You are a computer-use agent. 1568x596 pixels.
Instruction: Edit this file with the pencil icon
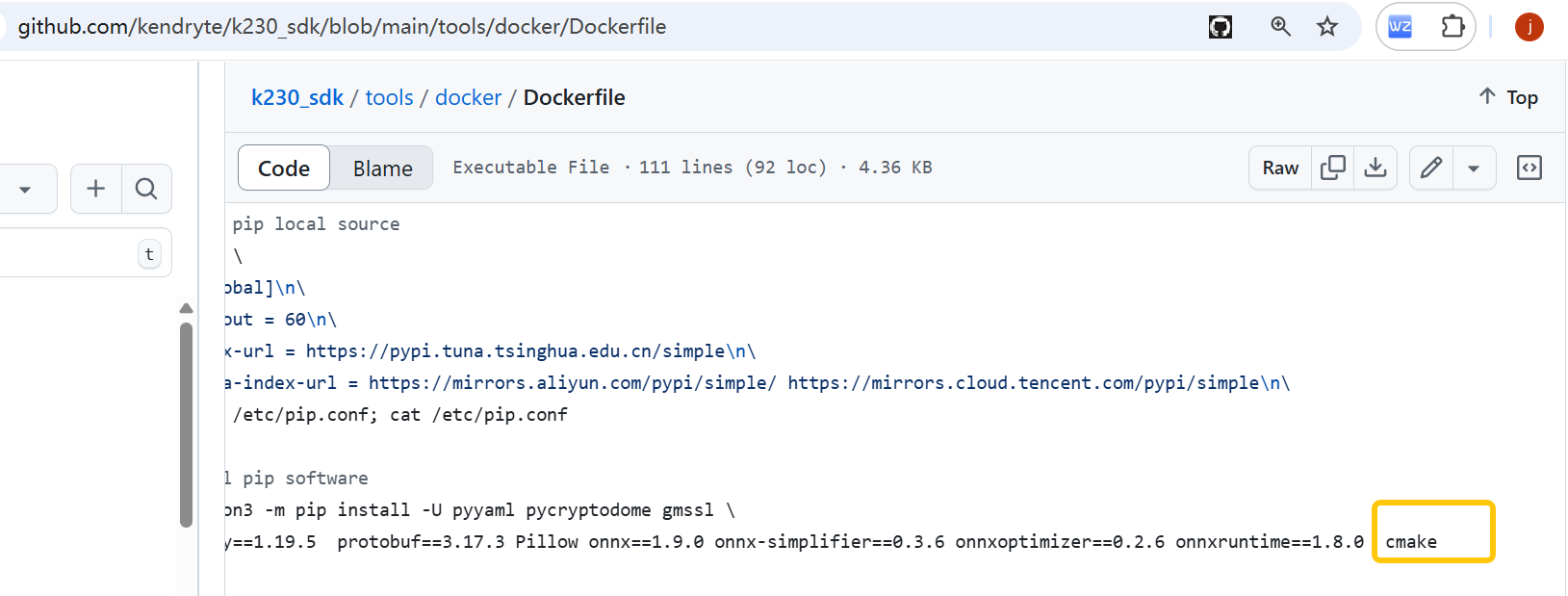[1431, 168]
